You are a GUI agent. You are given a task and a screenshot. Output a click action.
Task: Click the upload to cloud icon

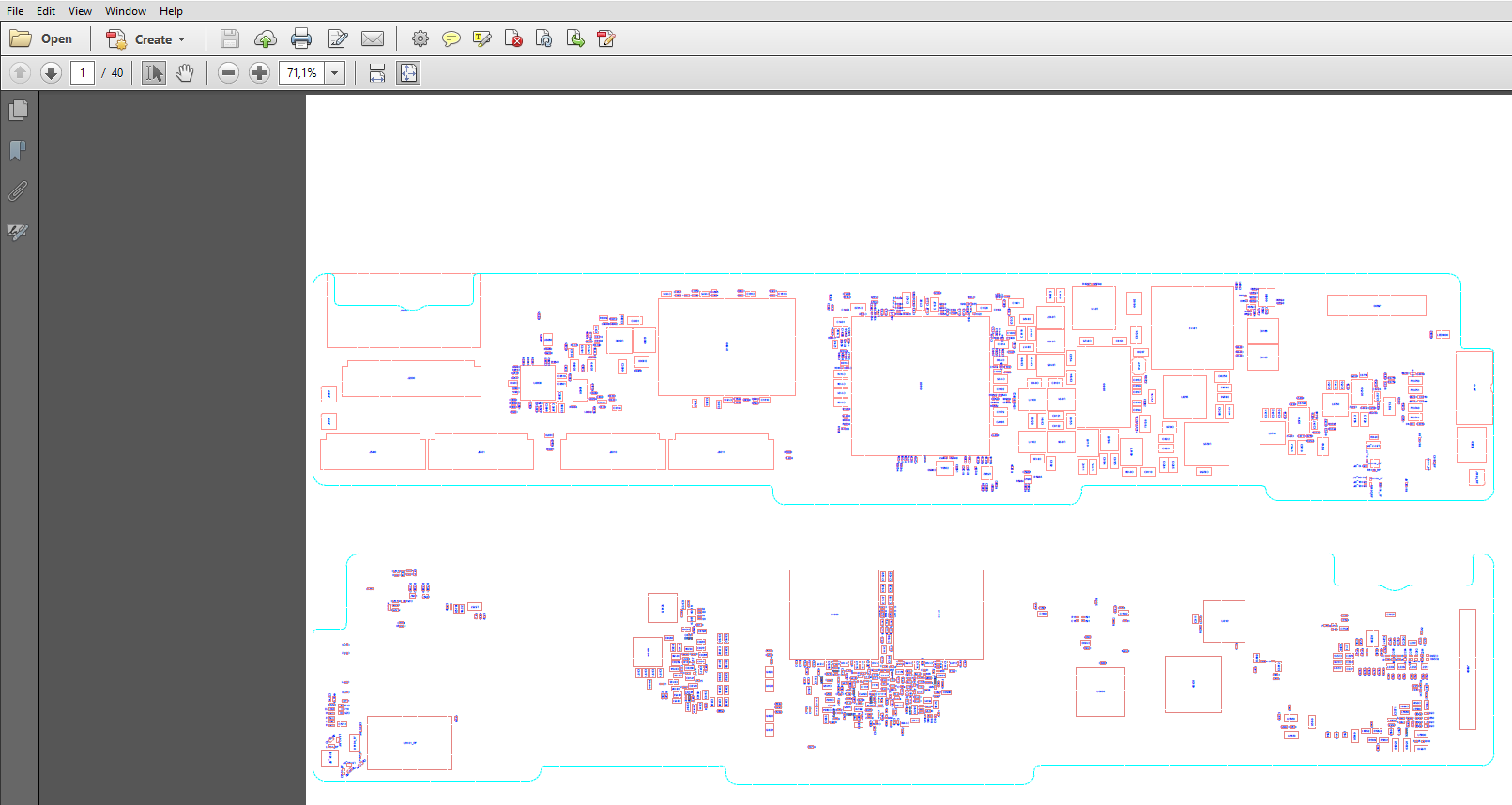coord(266,38)
